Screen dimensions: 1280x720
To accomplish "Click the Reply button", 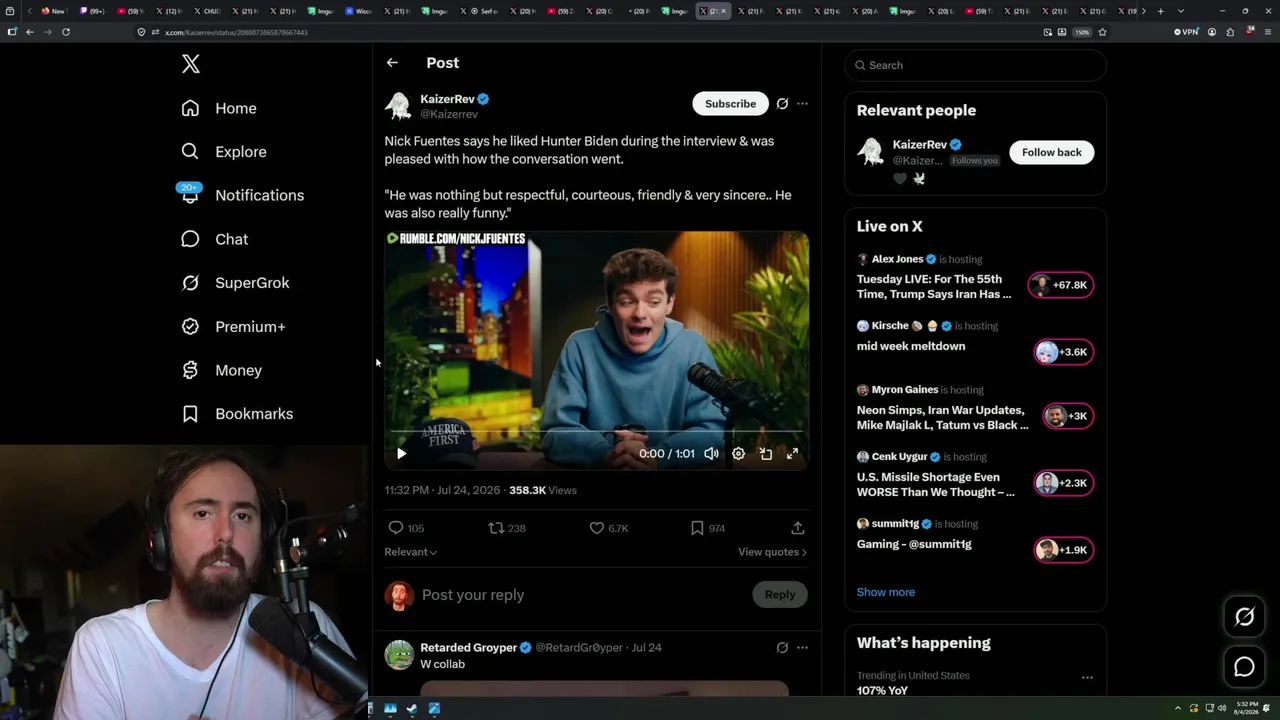I will (780, 595).
